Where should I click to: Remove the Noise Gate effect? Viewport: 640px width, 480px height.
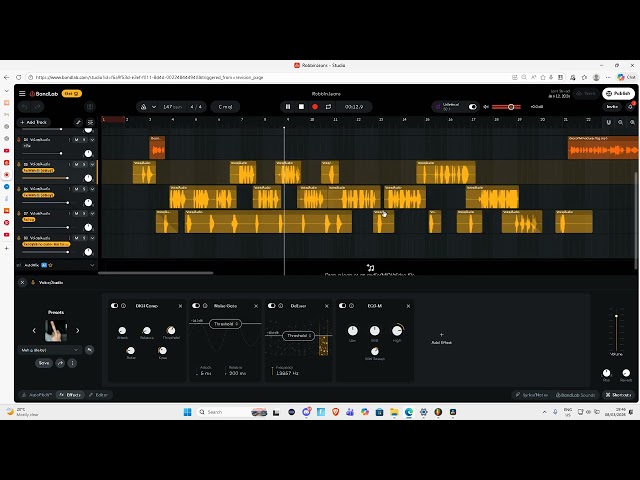(256, 306)
